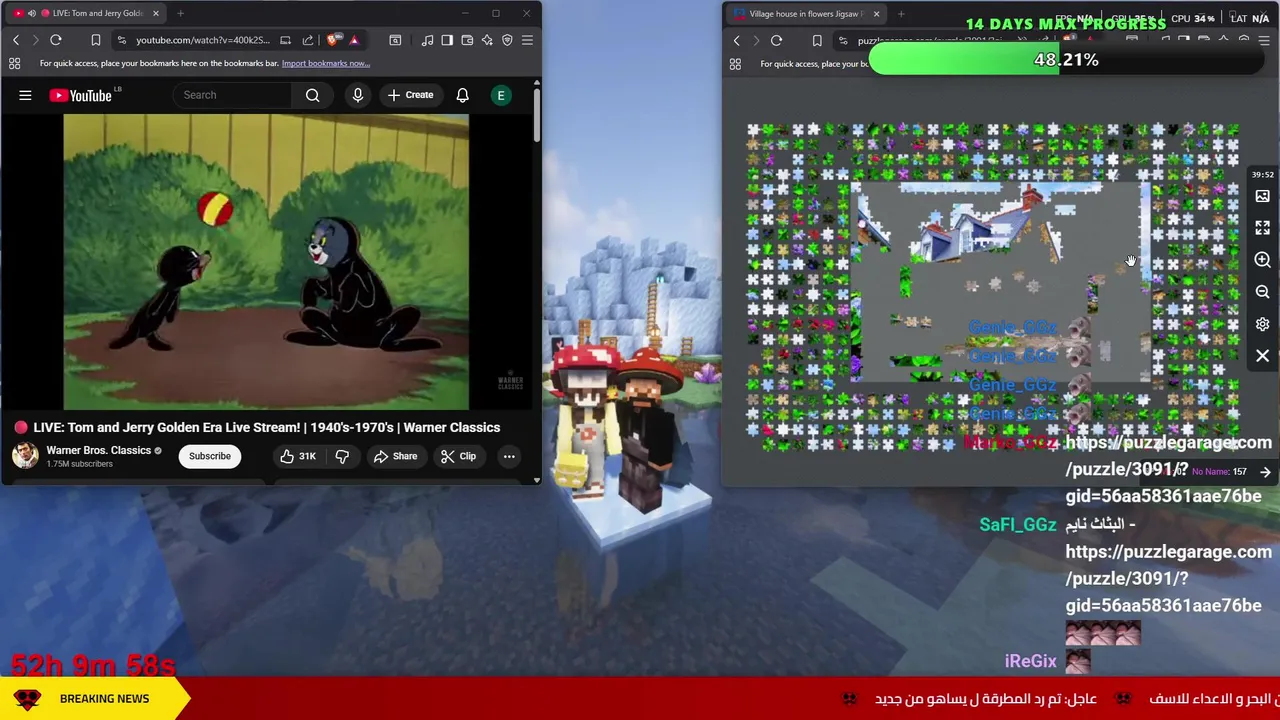Go back in the YouTube browser window
Viewport: 1280px width, 720px height.
[x=15, y=40]
